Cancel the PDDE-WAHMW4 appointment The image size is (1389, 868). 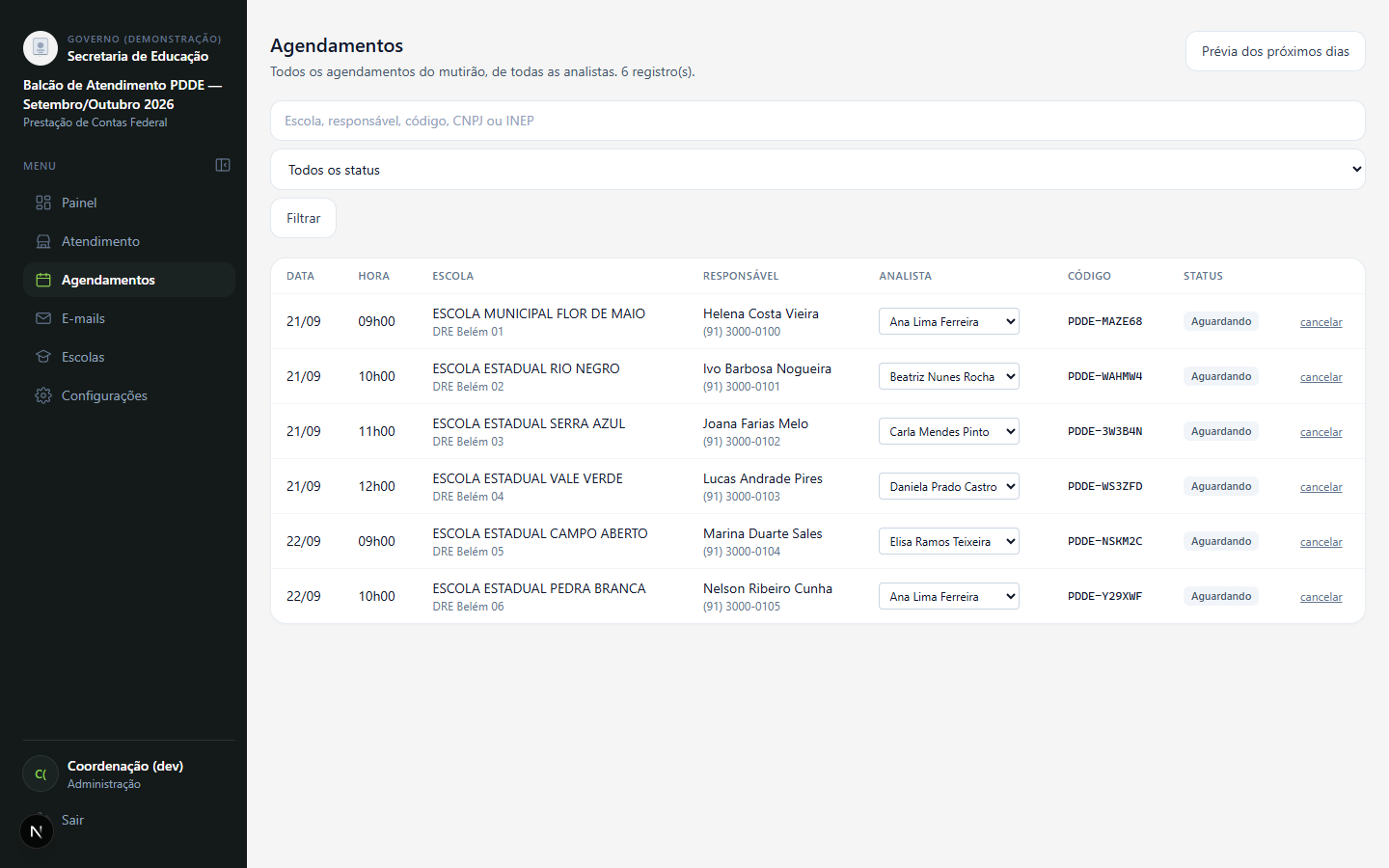click(1321, 377)
